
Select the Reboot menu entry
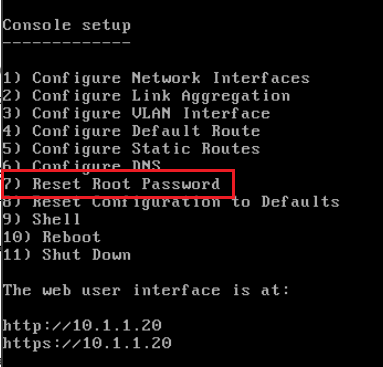click(x=52, y=237)
